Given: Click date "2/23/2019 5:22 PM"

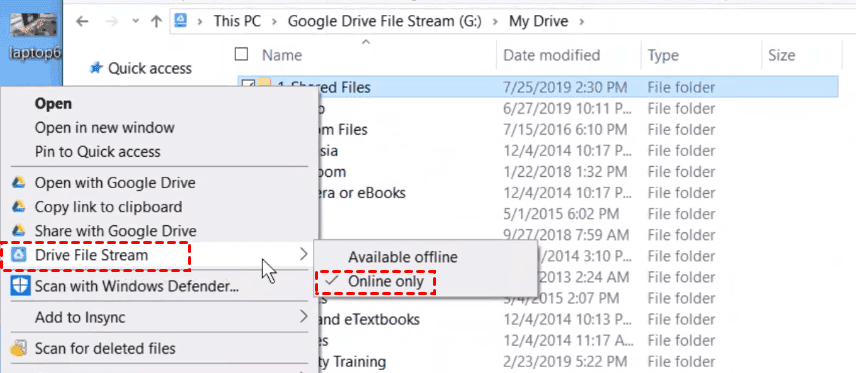Looking at the screenshot, I should [564, 362].
